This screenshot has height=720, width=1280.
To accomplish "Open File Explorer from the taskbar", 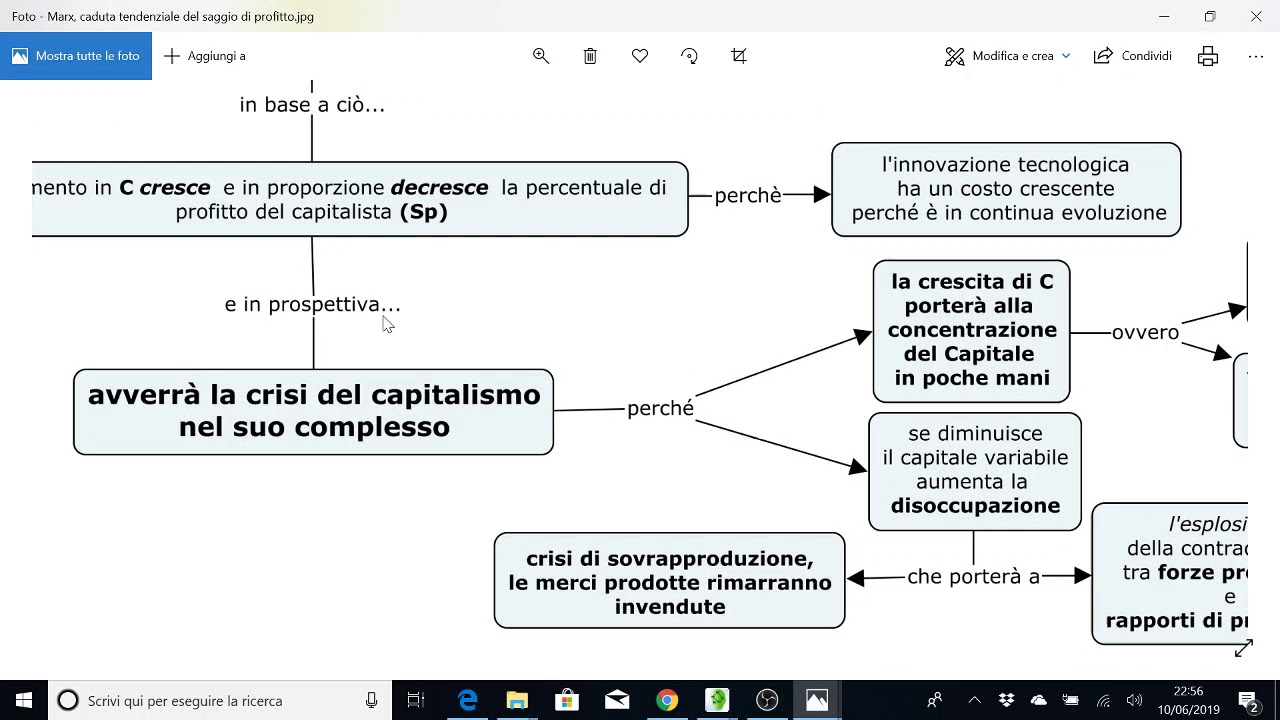I will click(x=517, y=700).
